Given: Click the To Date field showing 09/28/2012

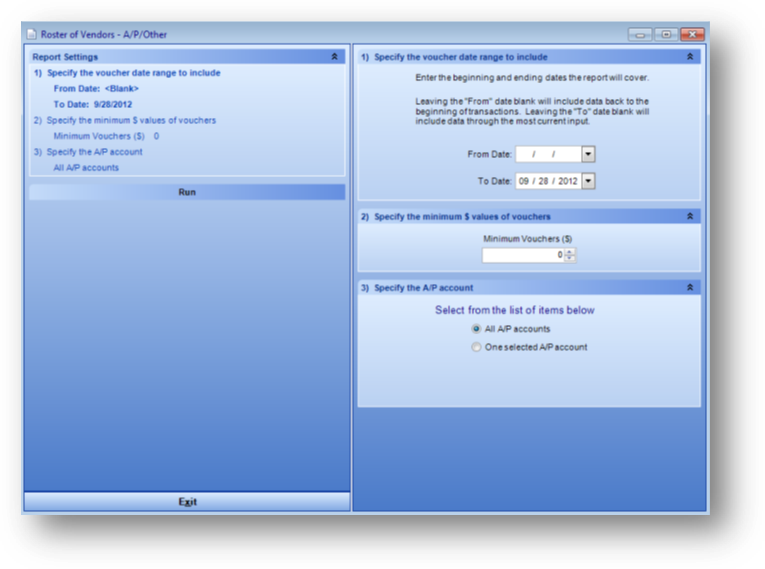Looking at the screenshot, I should tap(548, 181).
